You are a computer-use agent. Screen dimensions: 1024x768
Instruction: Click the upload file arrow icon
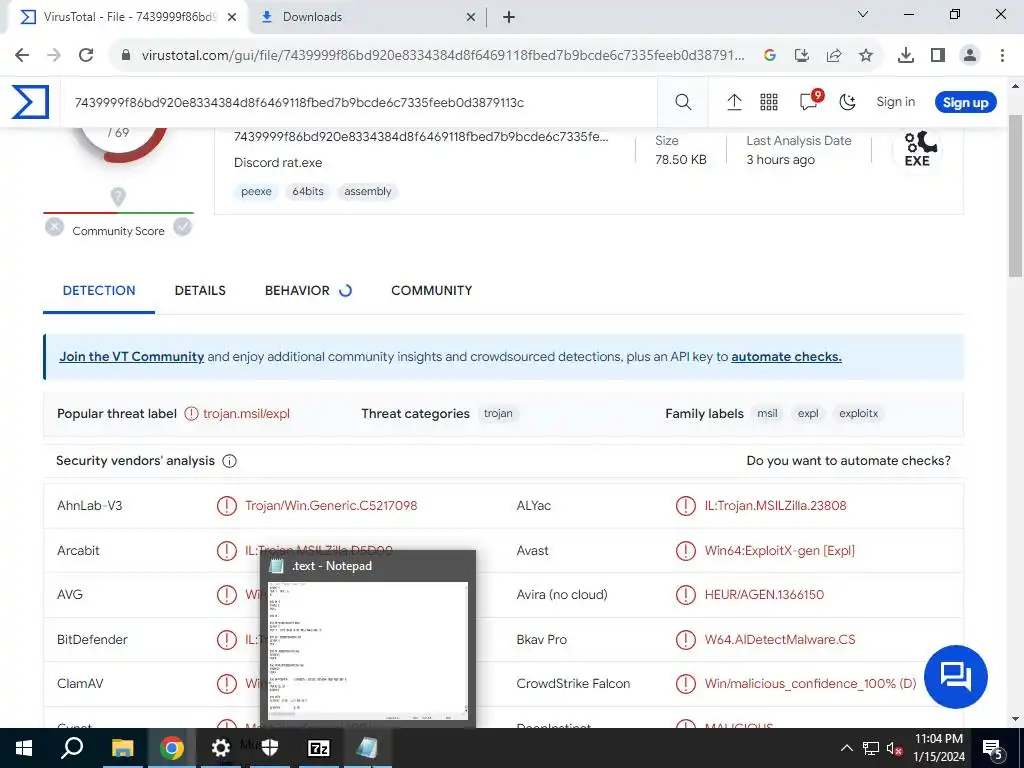click(x=734, y=102)
